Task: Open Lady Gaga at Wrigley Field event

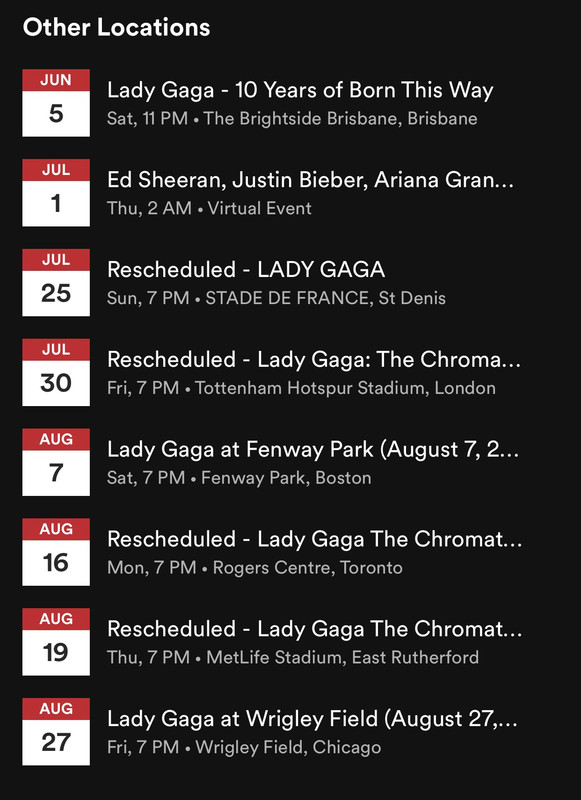Action: pos(313,719)
